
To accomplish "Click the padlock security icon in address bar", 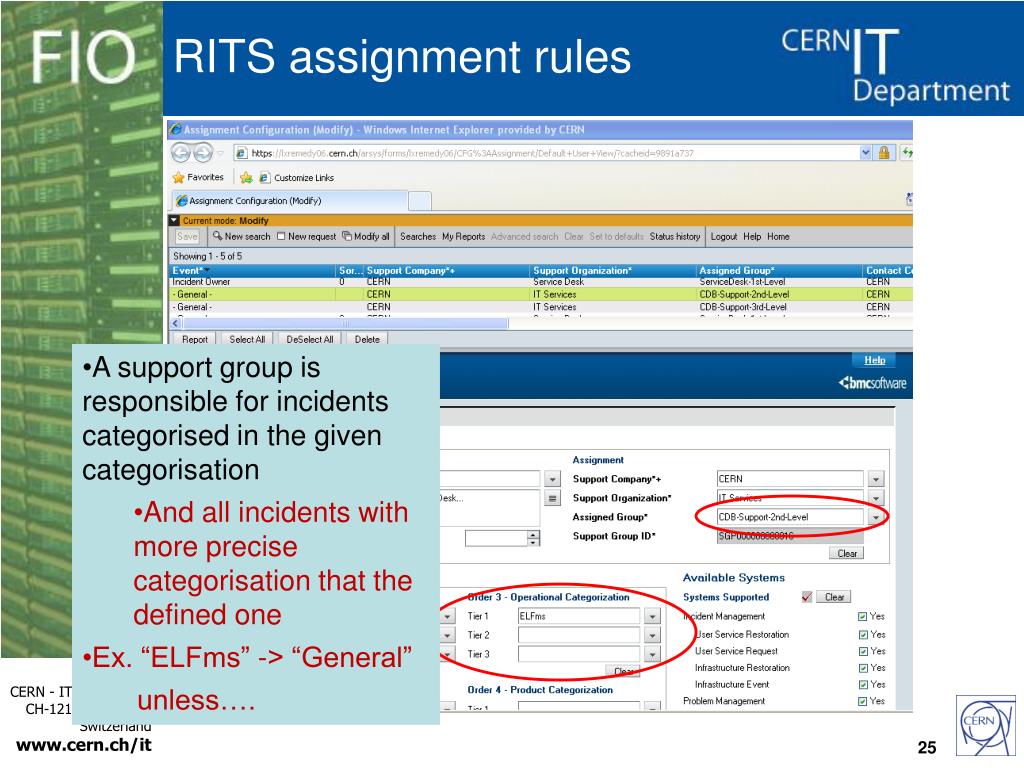I will [x=884, y=153].
